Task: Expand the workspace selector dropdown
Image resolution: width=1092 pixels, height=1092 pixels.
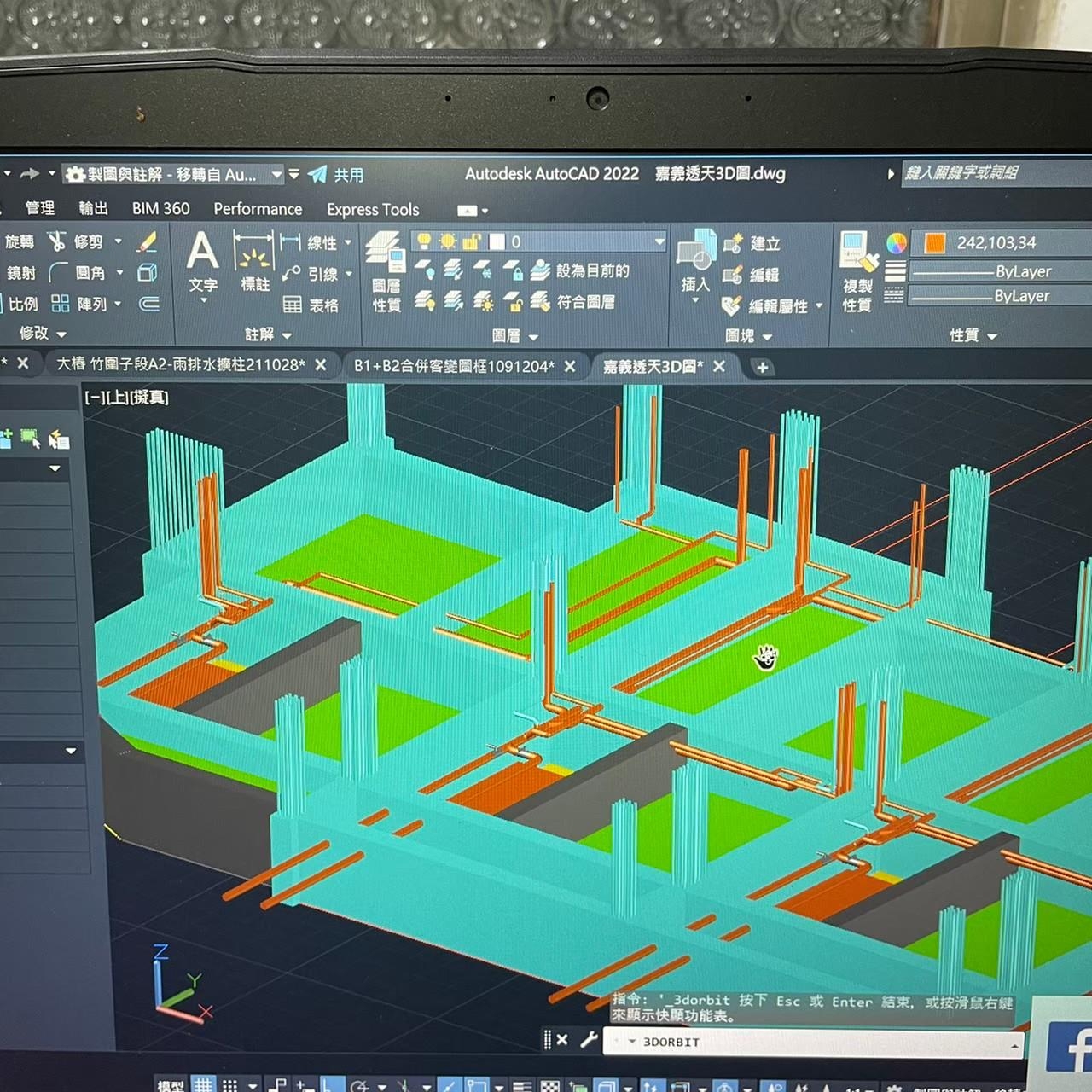Action: [x=276, y=175]
